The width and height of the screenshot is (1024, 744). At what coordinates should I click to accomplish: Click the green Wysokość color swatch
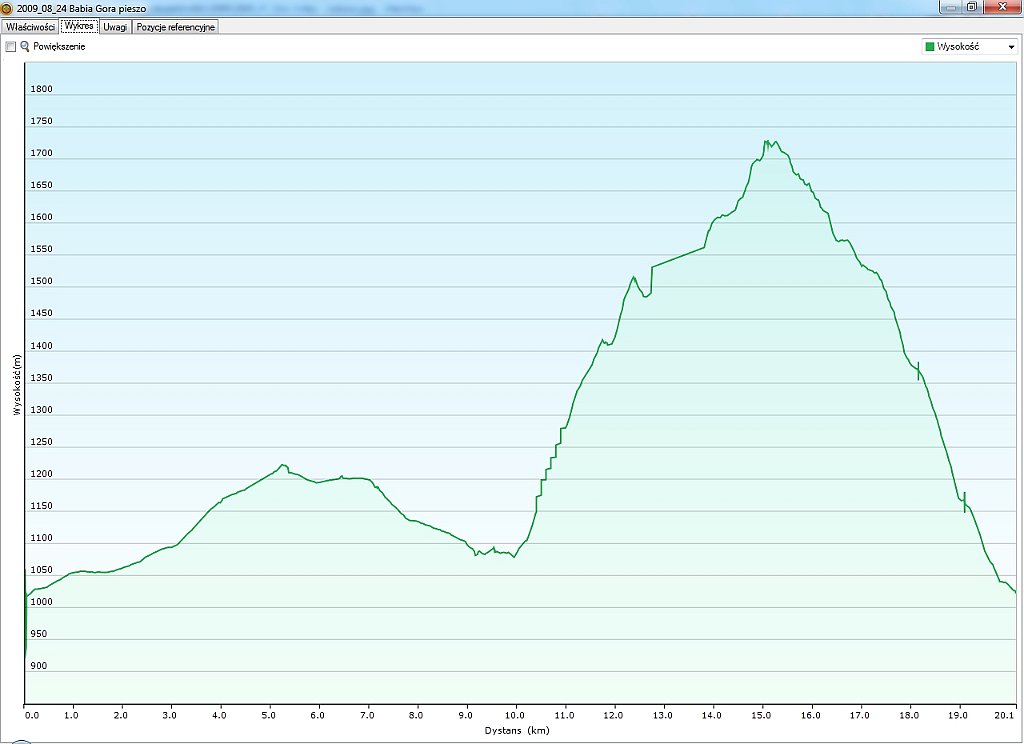click(931, 47)
